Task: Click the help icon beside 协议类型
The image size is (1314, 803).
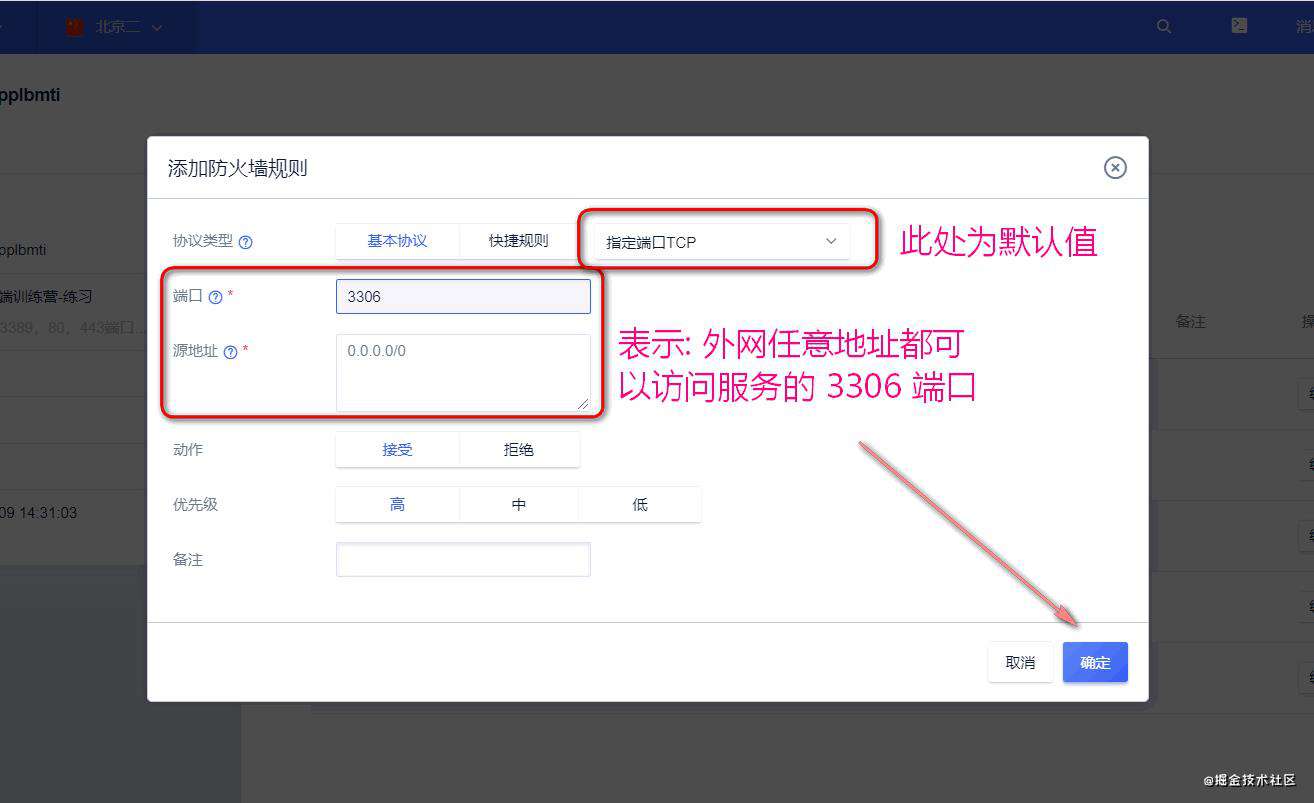Action: (246, 242)
